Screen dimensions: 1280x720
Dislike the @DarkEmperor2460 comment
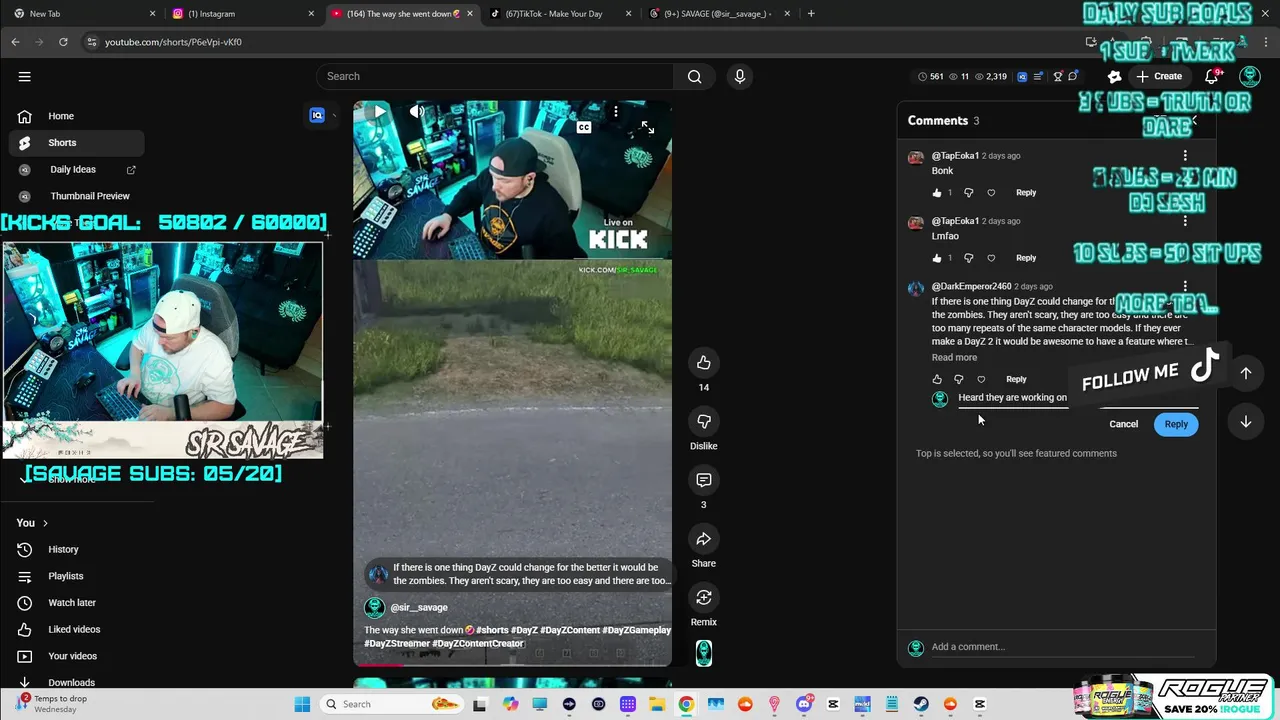click(959, 379)
